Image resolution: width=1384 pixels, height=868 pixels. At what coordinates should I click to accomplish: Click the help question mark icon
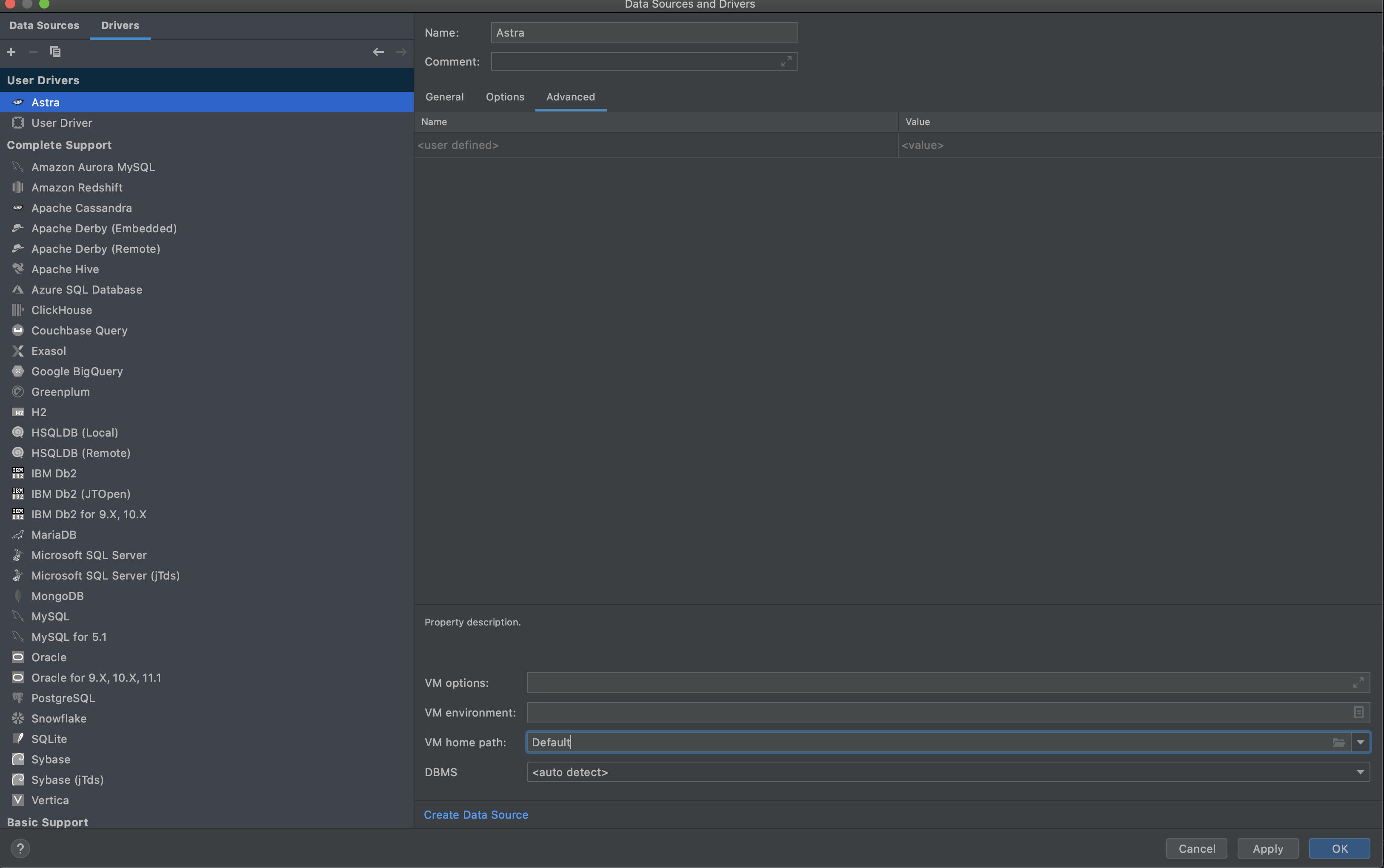[x=20, y=848]
